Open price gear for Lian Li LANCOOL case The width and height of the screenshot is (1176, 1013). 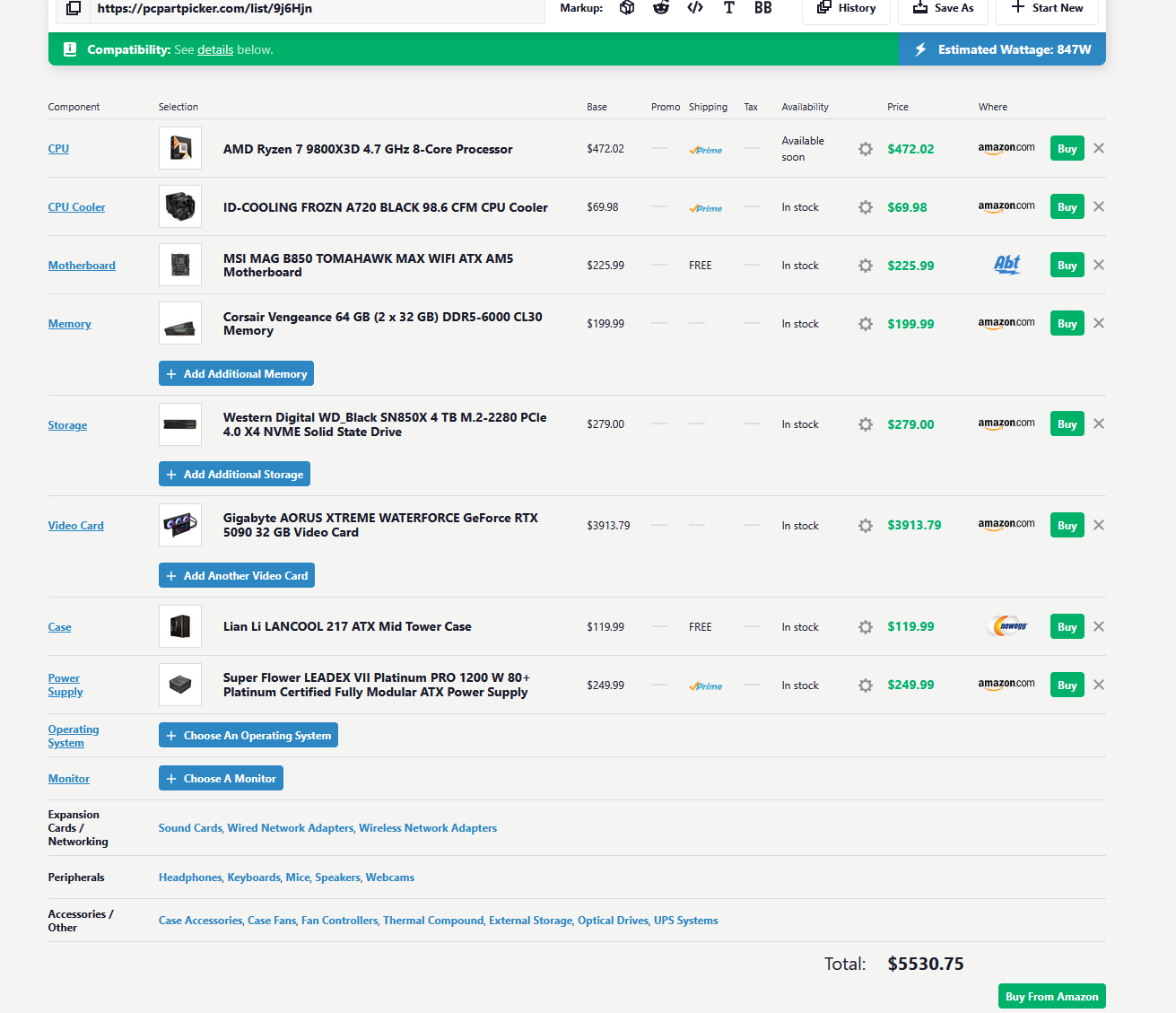coord(866,627)
